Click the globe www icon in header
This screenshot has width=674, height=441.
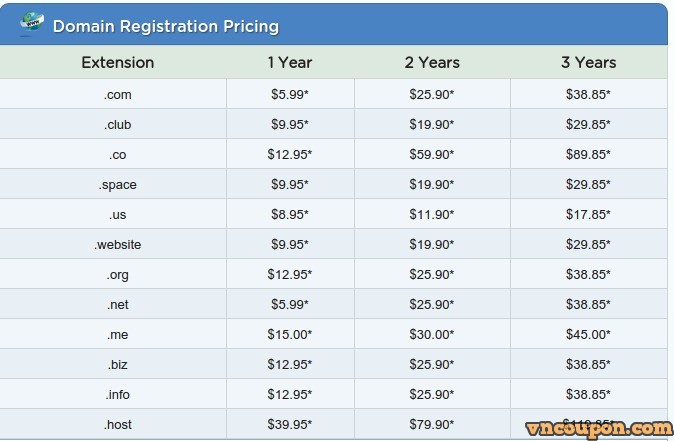(x=32, y=23)
